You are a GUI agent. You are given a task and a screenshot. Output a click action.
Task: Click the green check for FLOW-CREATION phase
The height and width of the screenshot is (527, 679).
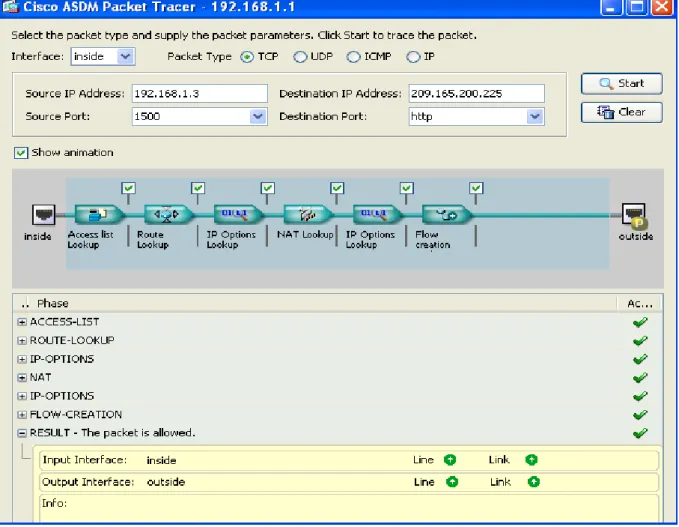pyautogui.click(x=640, y=415)
